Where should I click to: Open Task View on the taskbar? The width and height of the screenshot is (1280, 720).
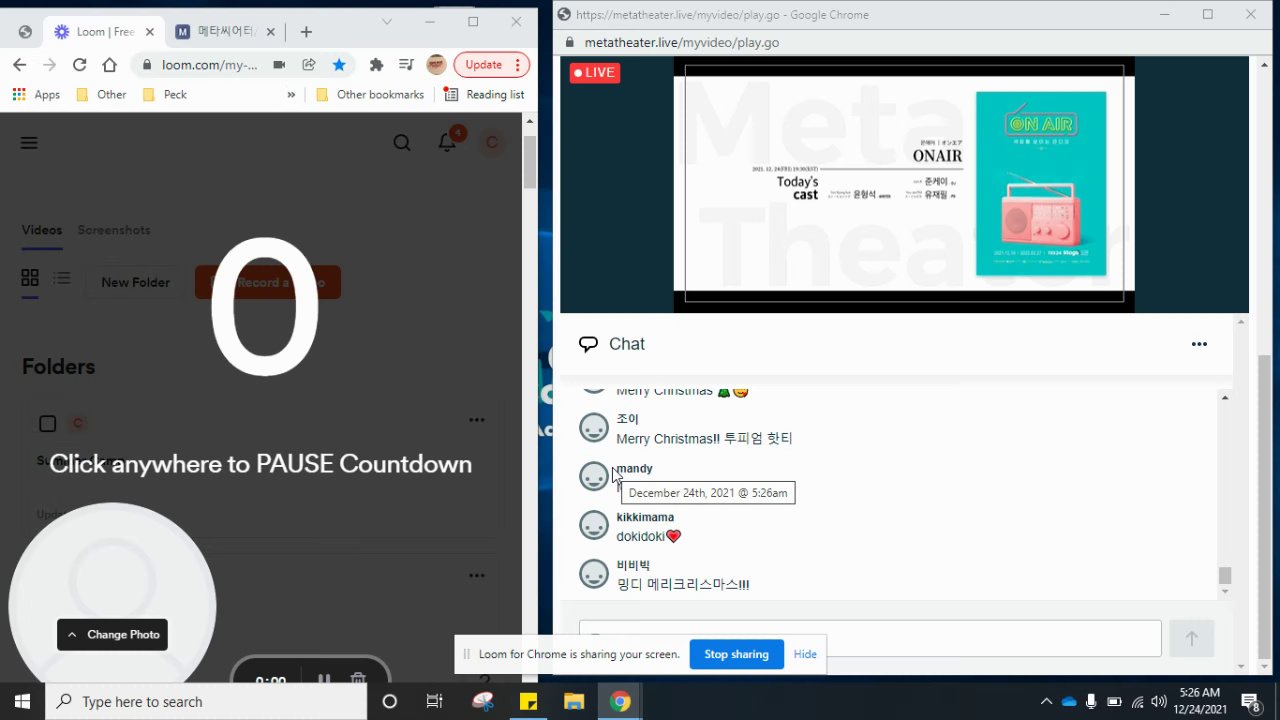[x=434, y=701]
